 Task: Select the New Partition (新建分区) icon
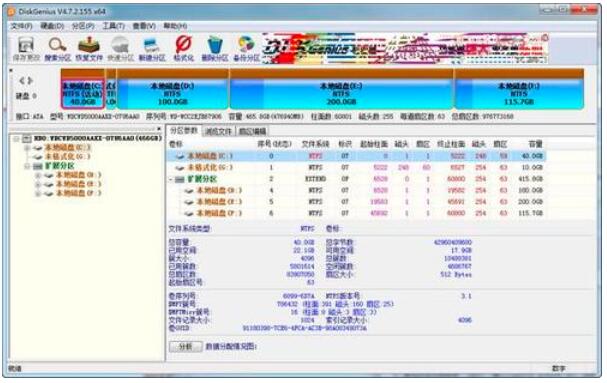point(152,49)
